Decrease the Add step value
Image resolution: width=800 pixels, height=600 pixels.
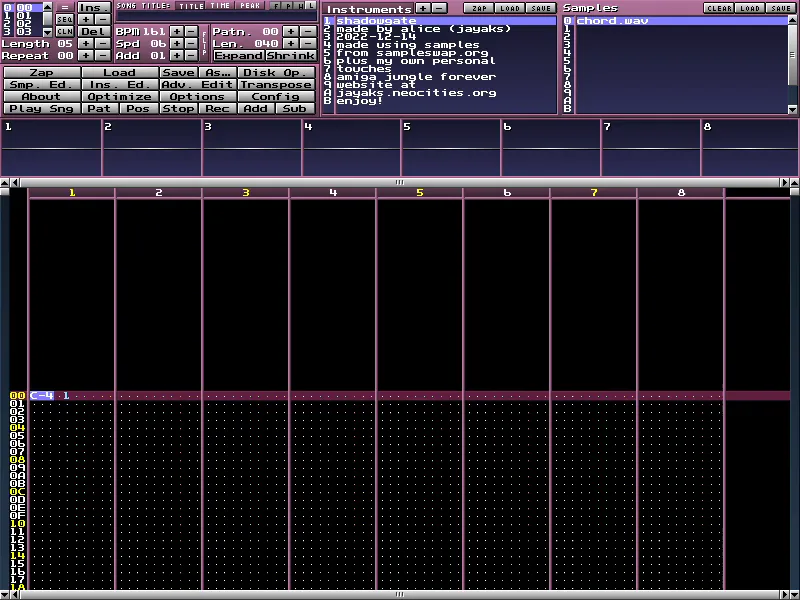(x=191, y=55)
